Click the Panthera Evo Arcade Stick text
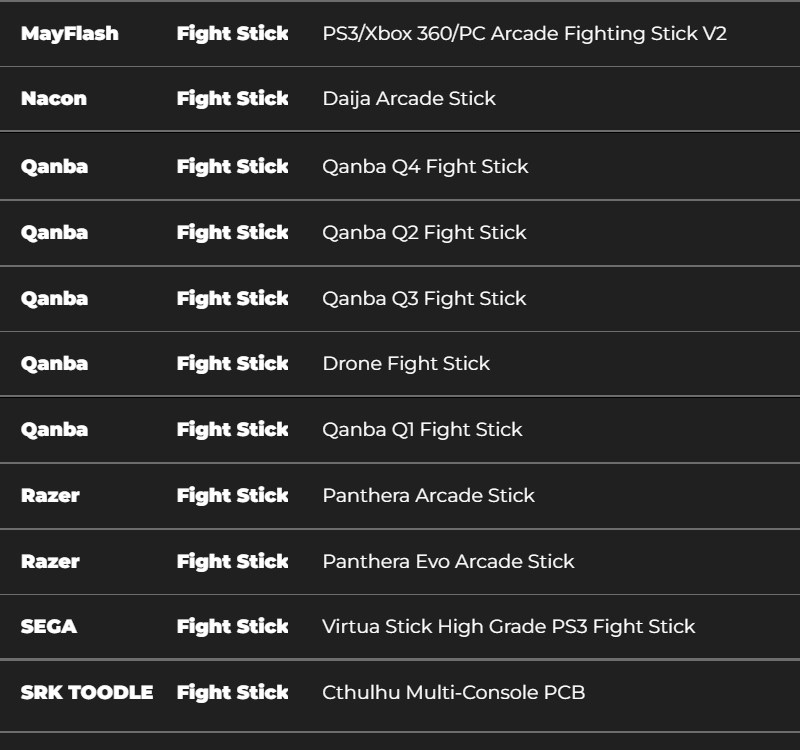Image resolution: width=800 pixels, height=750 pixels. pyautogui.click(x=448, y=562)
